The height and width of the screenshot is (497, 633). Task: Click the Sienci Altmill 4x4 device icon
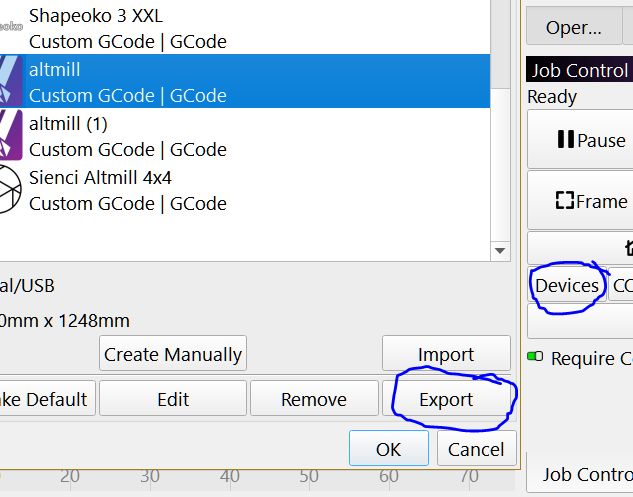tap(10, 190)
